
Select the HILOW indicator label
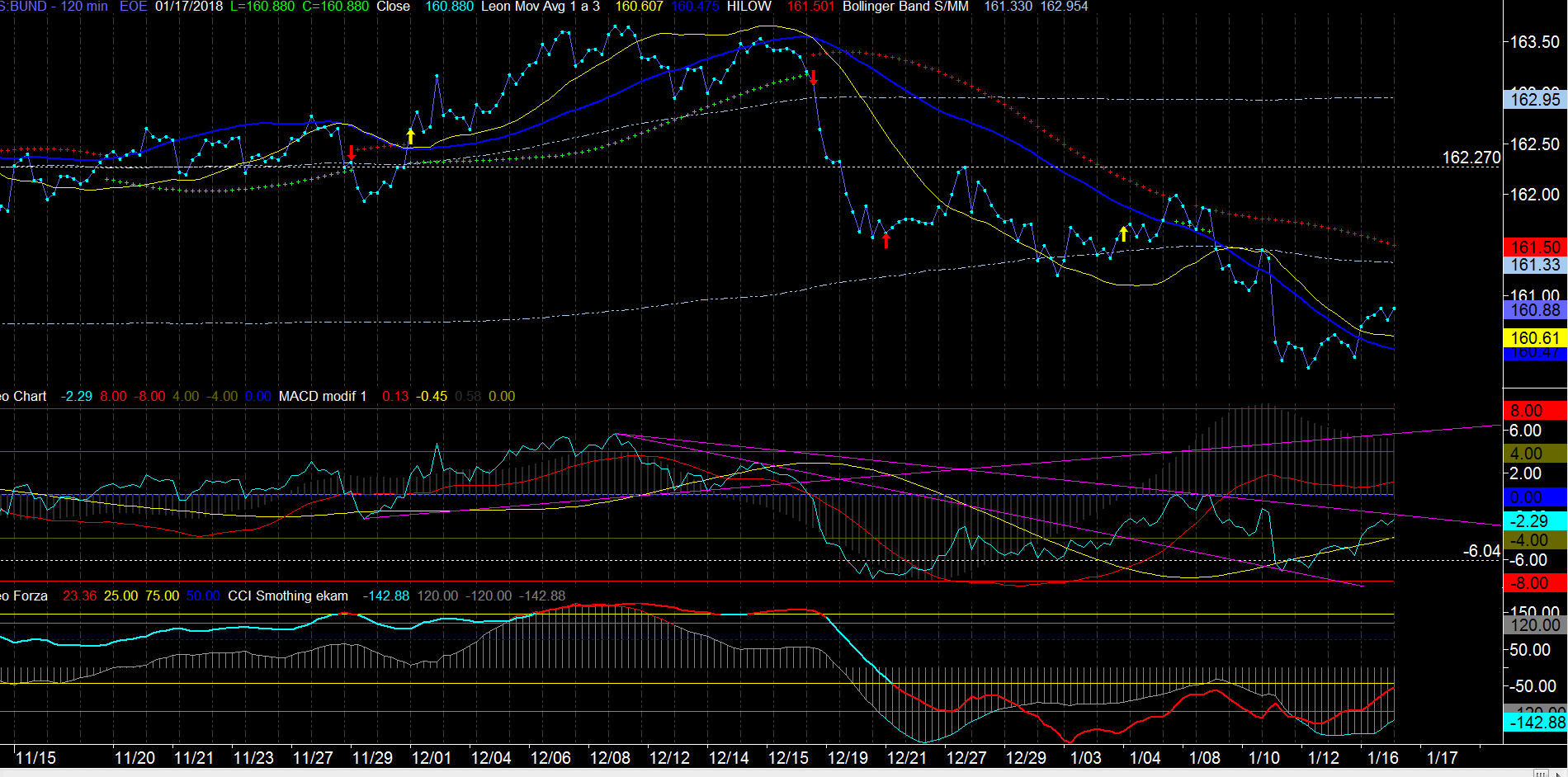coord(749,7)
